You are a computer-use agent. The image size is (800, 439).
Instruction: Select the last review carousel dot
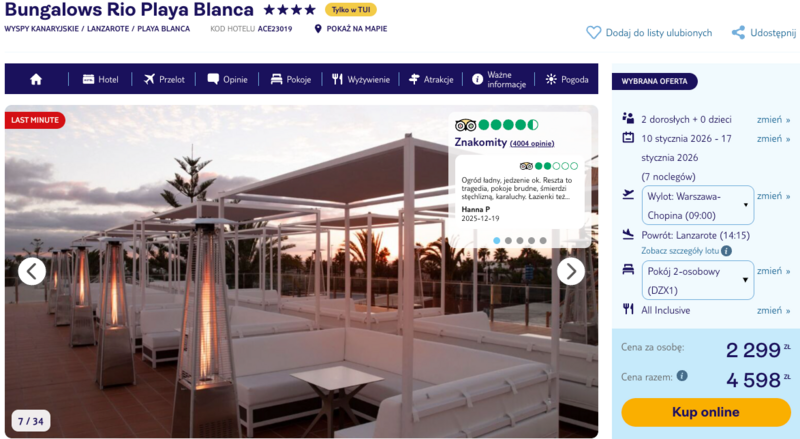pos(543,240)
